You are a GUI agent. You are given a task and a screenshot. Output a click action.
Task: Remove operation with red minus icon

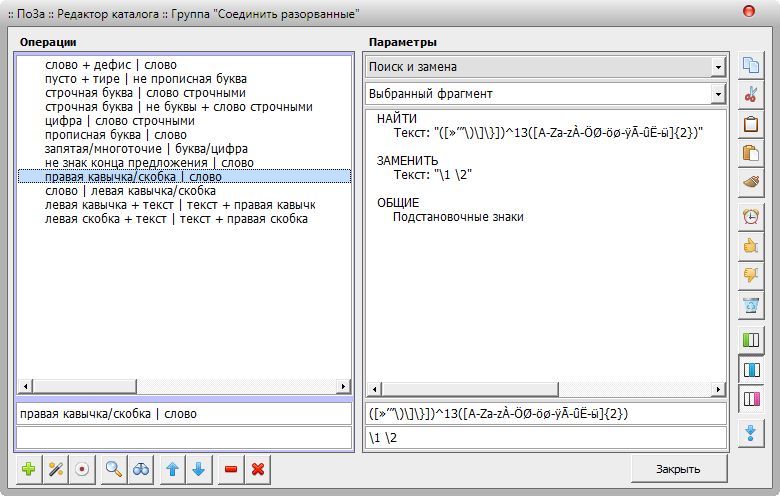[x=231, y=469]
